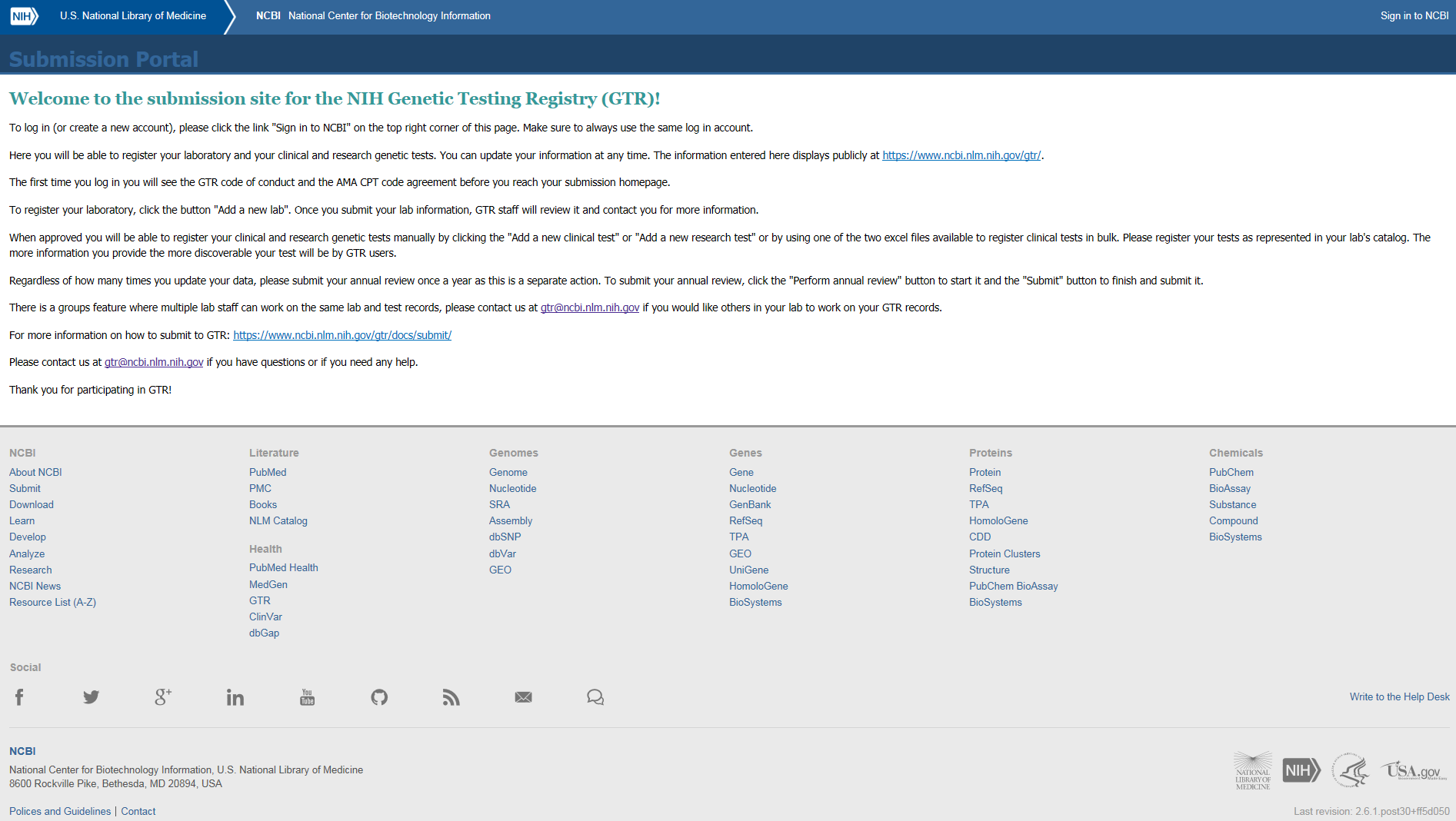The height and width of the screenshot is (821, 1456).
Task: Click the NIH logo in the footer
Action: pos(1301,770)
